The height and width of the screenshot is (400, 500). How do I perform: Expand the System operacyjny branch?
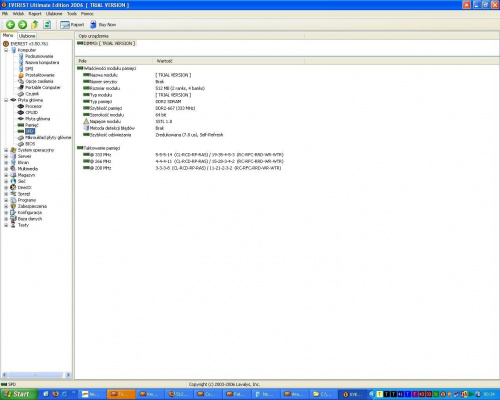click(6, 150)
